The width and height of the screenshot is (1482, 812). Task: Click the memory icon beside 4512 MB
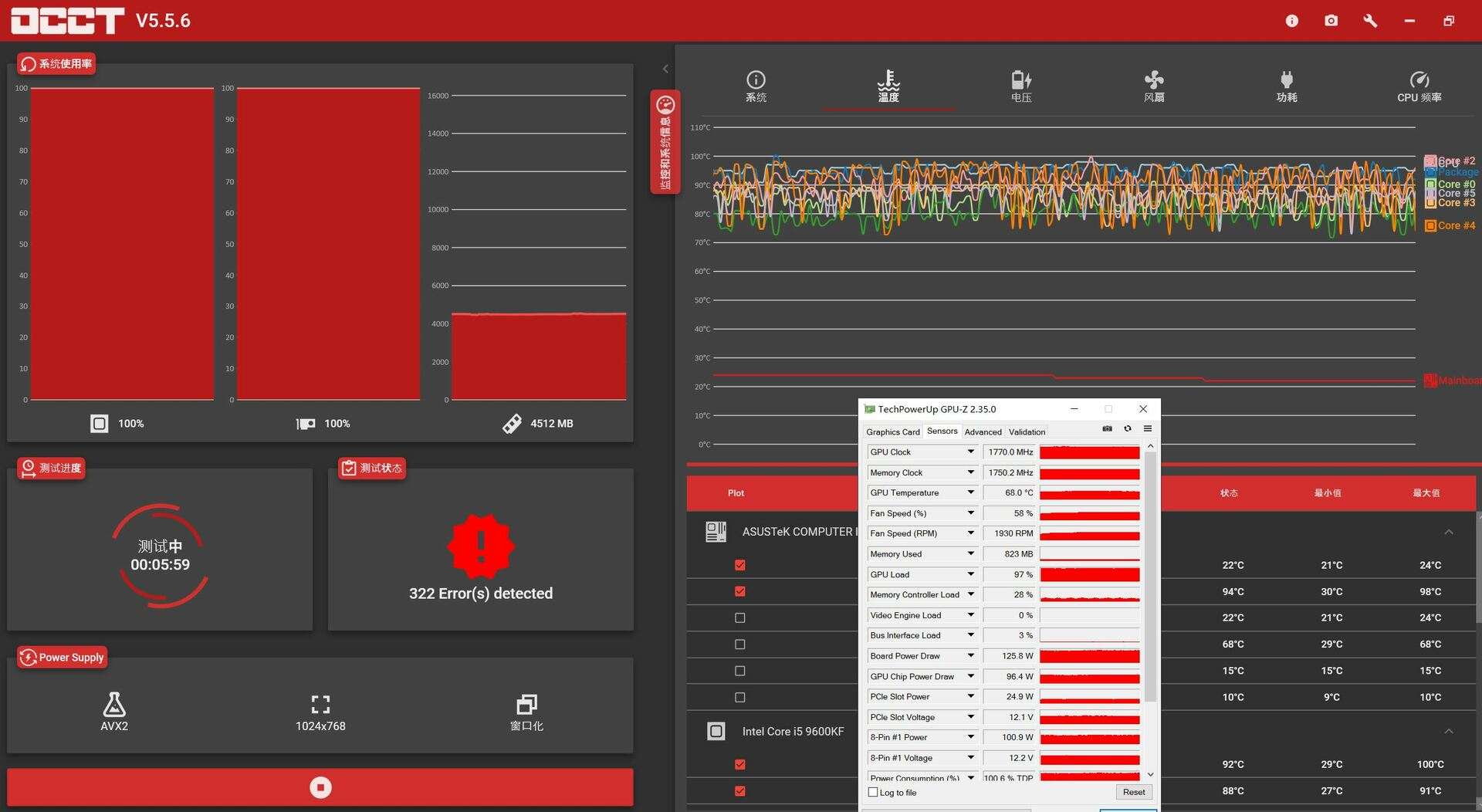(x=512, y=424)
